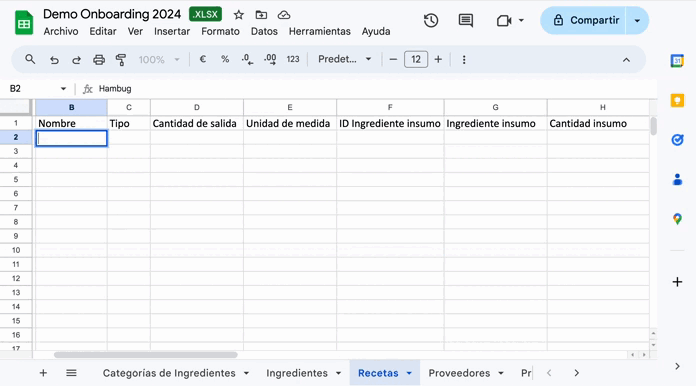Open the Archivo menu
This screenshot has height=386, width=696.
click(61, 32)
